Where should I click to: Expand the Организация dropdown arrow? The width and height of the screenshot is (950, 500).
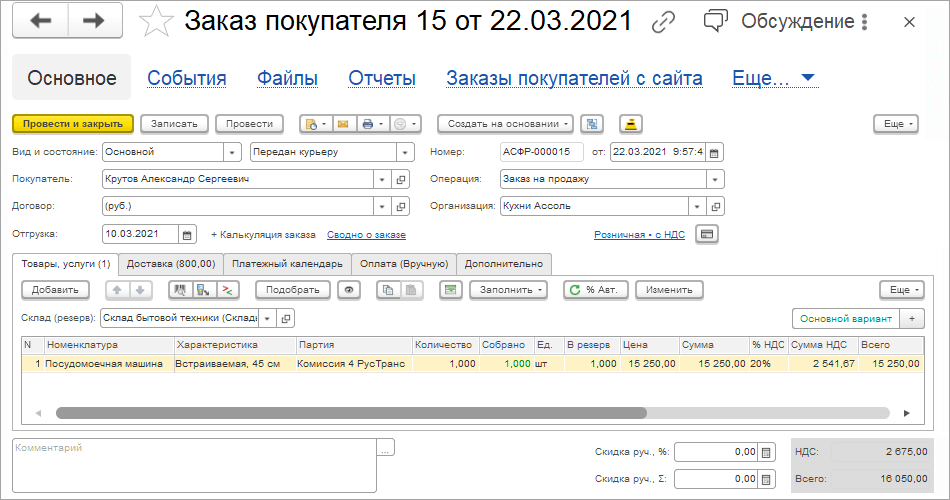697,207
